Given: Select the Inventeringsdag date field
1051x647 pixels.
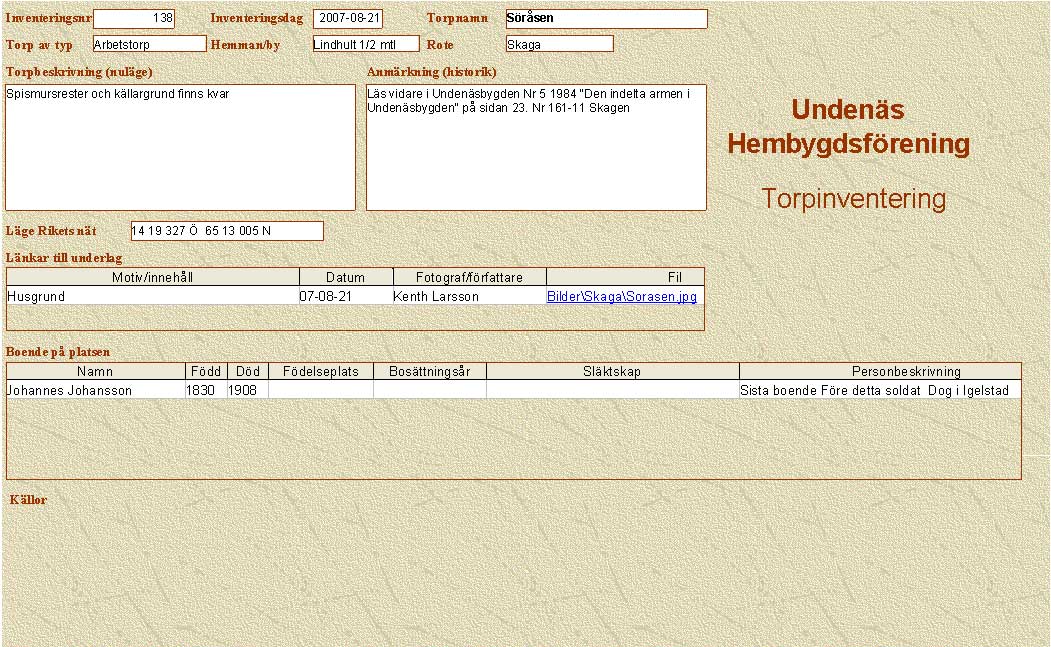Looking at the screenshot, I should 348,19.
